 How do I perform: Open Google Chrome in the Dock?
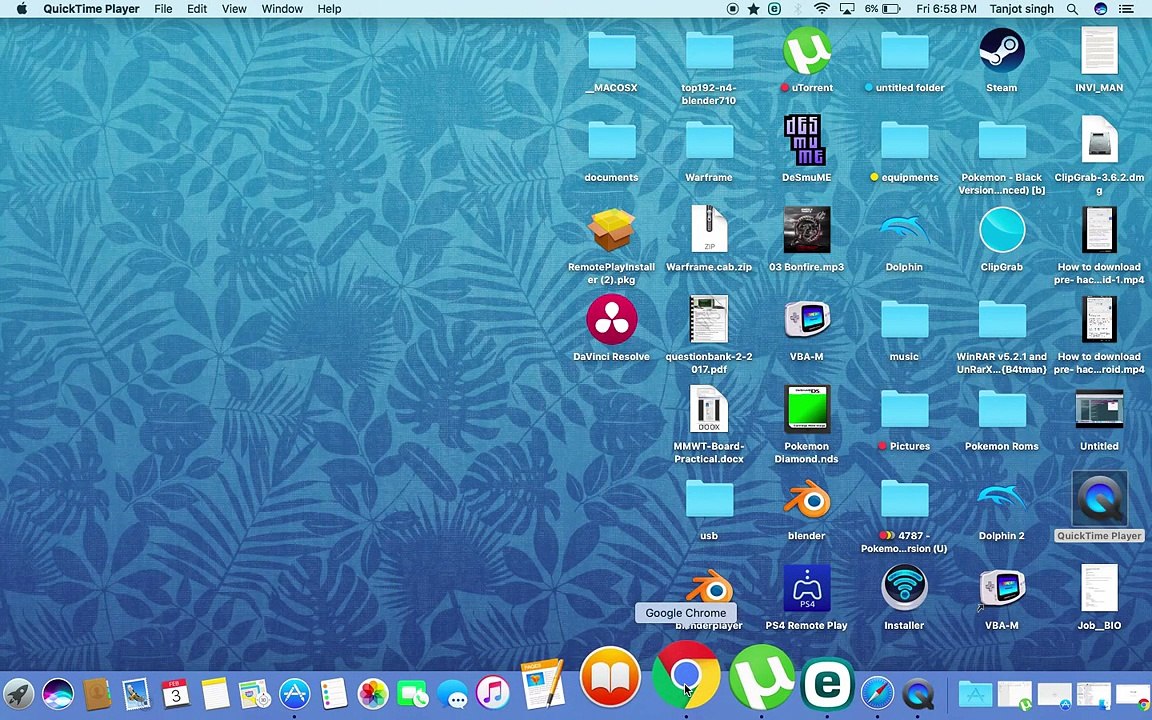tap(685, 675)
